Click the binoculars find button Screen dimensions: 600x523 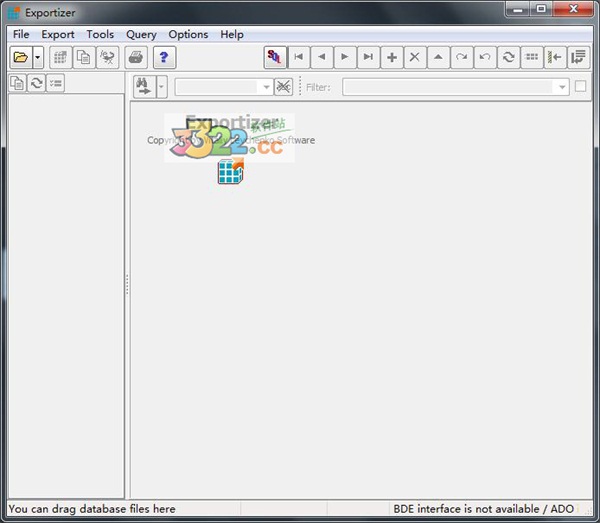pyautogui.click(x=144, y=87)
